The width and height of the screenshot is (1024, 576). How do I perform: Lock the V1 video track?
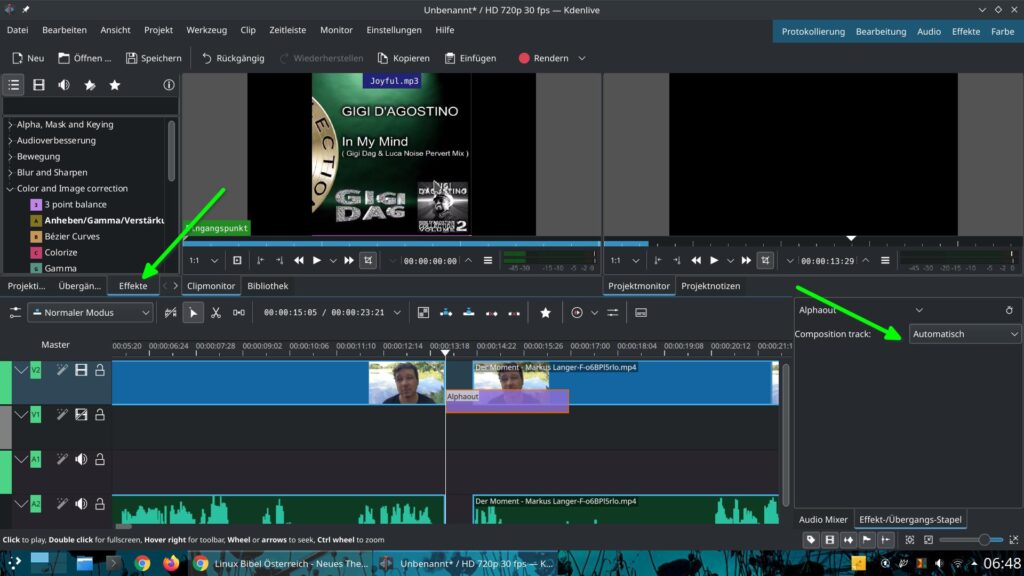100,415
